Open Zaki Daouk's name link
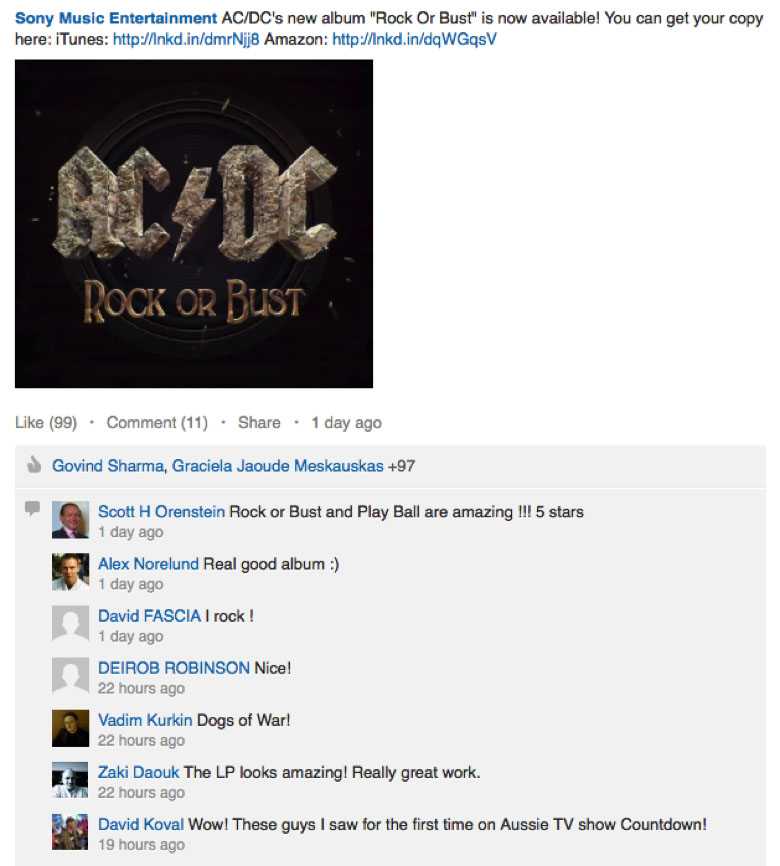Viewport: 780px width, 866px height. pos(139,772)
